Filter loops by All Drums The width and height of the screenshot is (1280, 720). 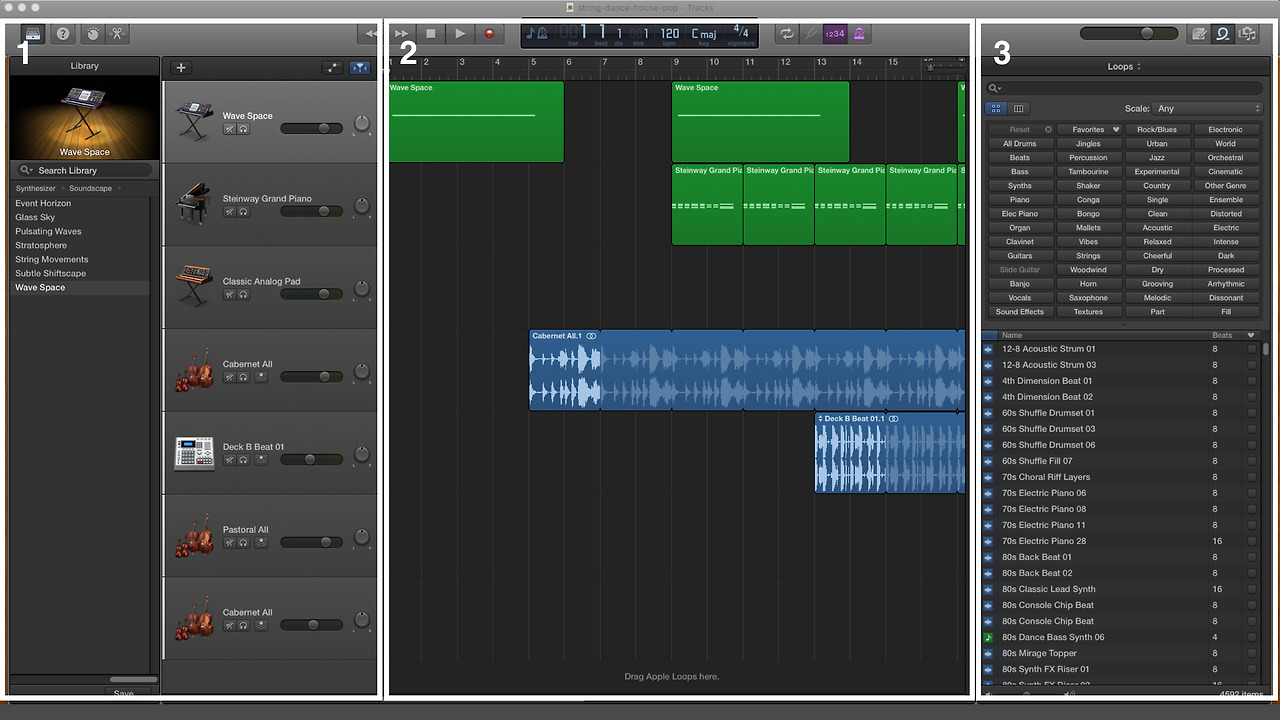pos(1020,143)
